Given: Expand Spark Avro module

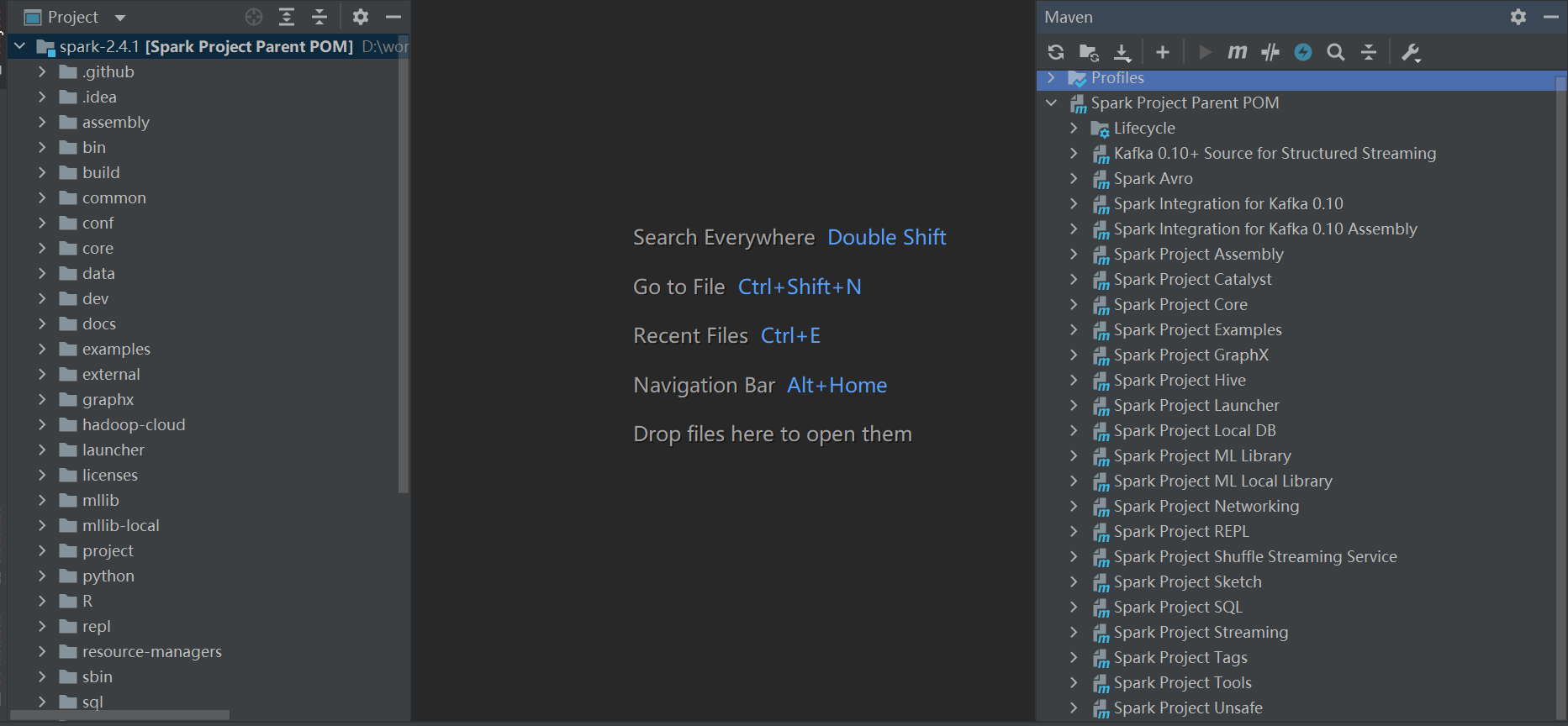Looking at the screenshot, I should click(x=1074, y=178).
